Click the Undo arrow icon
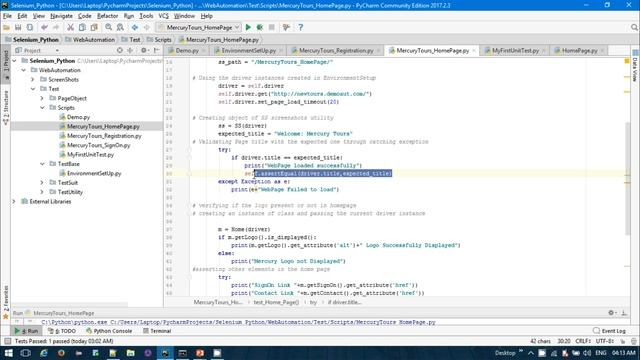This screenshot has width=640, height=360. pos(44,27)
